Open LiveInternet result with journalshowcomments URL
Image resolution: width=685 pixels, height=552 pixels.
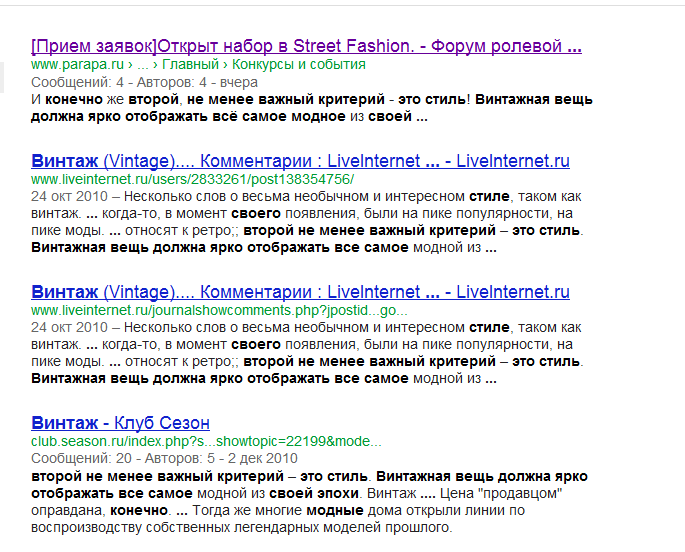300,292
